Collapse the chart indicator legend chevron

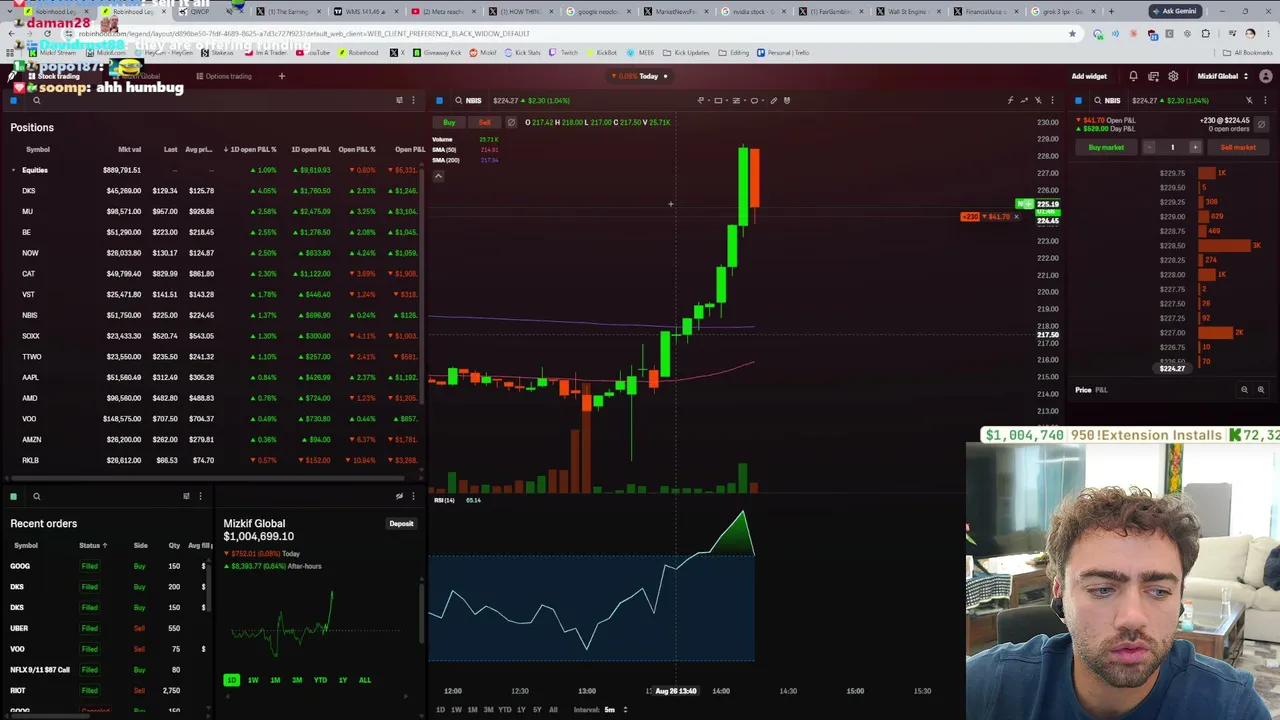click(437, 176)
